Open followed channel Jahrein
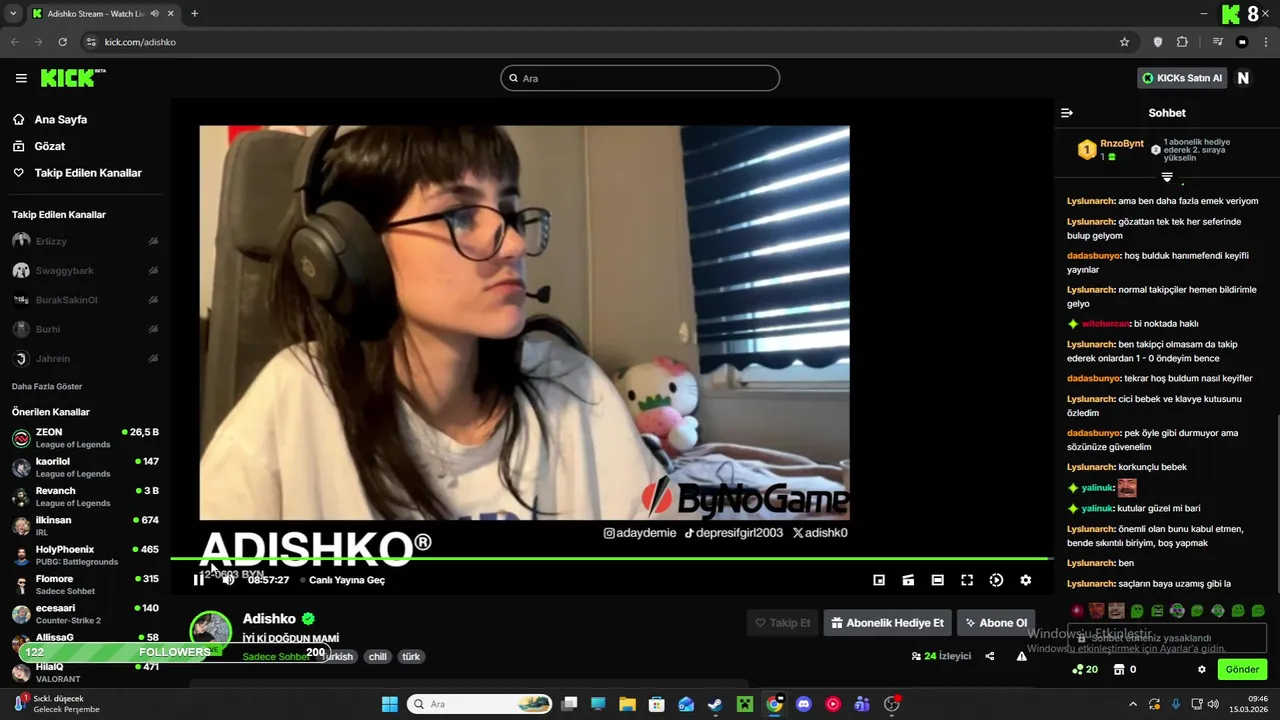The width and height of the screenshot is (1280, 720). click(85, 359)
